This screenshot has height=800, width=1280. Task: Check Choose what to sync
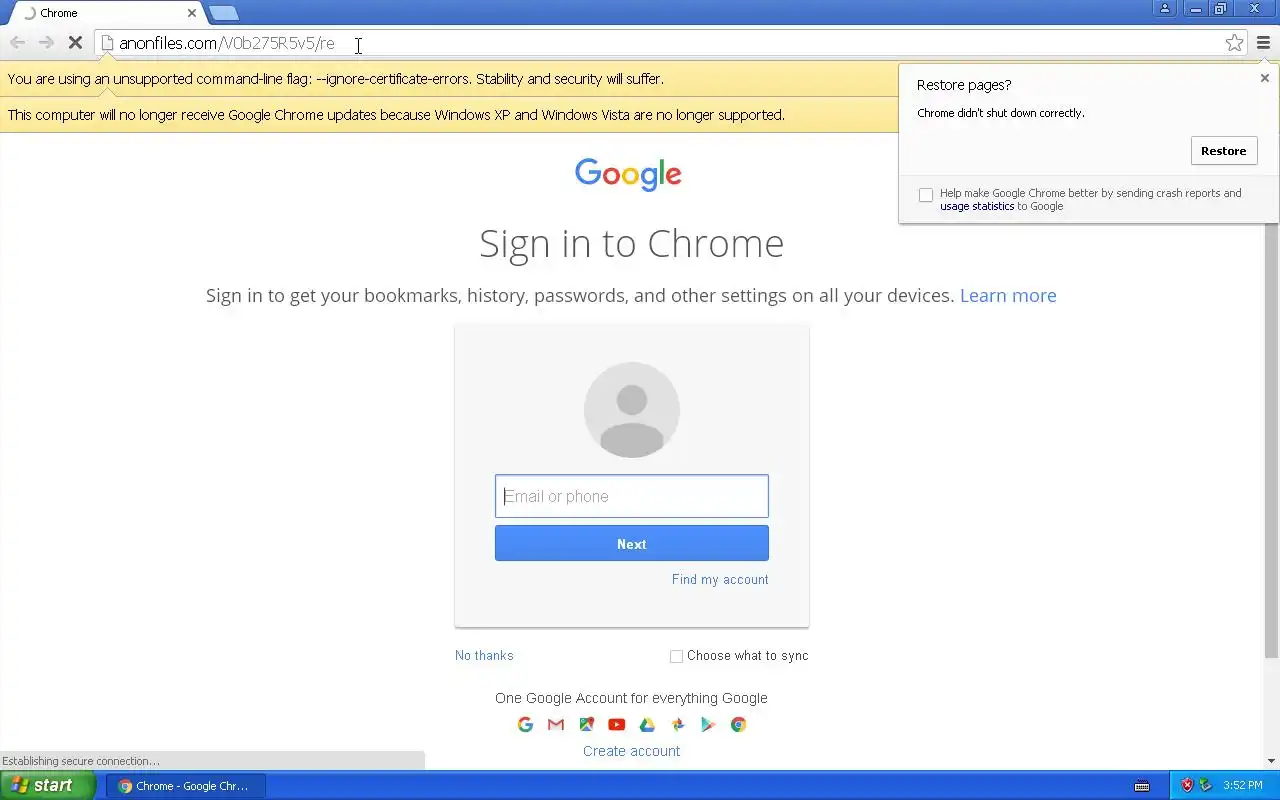tap(676, 656)
